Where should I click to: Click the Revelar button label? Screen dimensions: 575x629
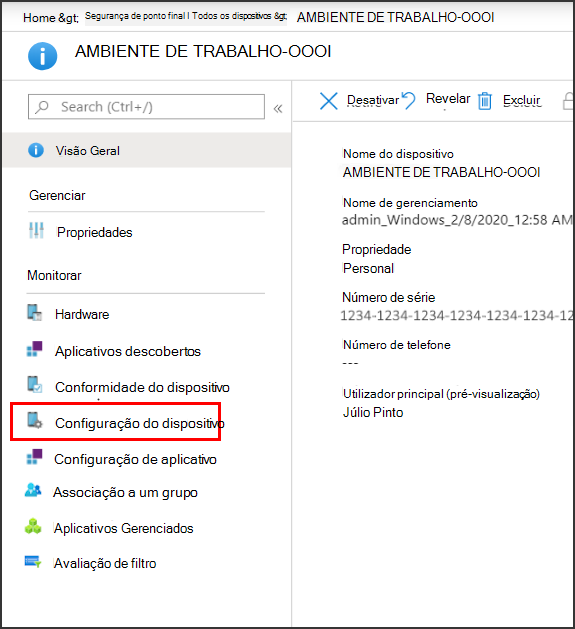[x=448, y=98]
